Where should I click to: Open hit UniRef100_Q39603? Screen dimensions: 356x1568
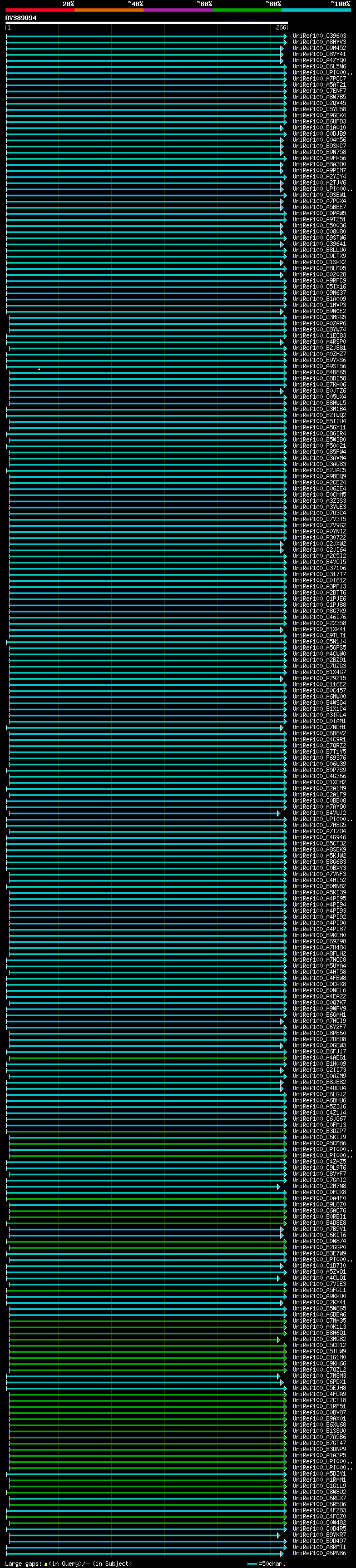pyautogui.click(x=319, y=36)
